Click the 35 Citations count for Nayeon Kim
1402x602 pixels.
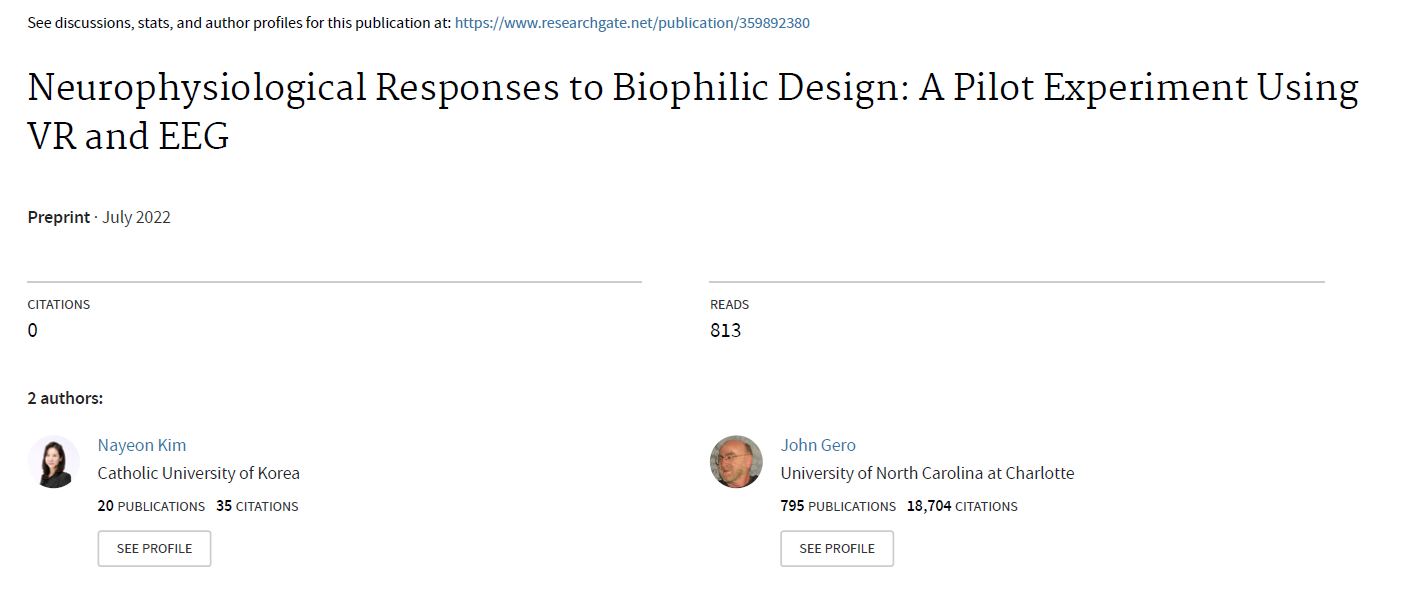point(257,506)
